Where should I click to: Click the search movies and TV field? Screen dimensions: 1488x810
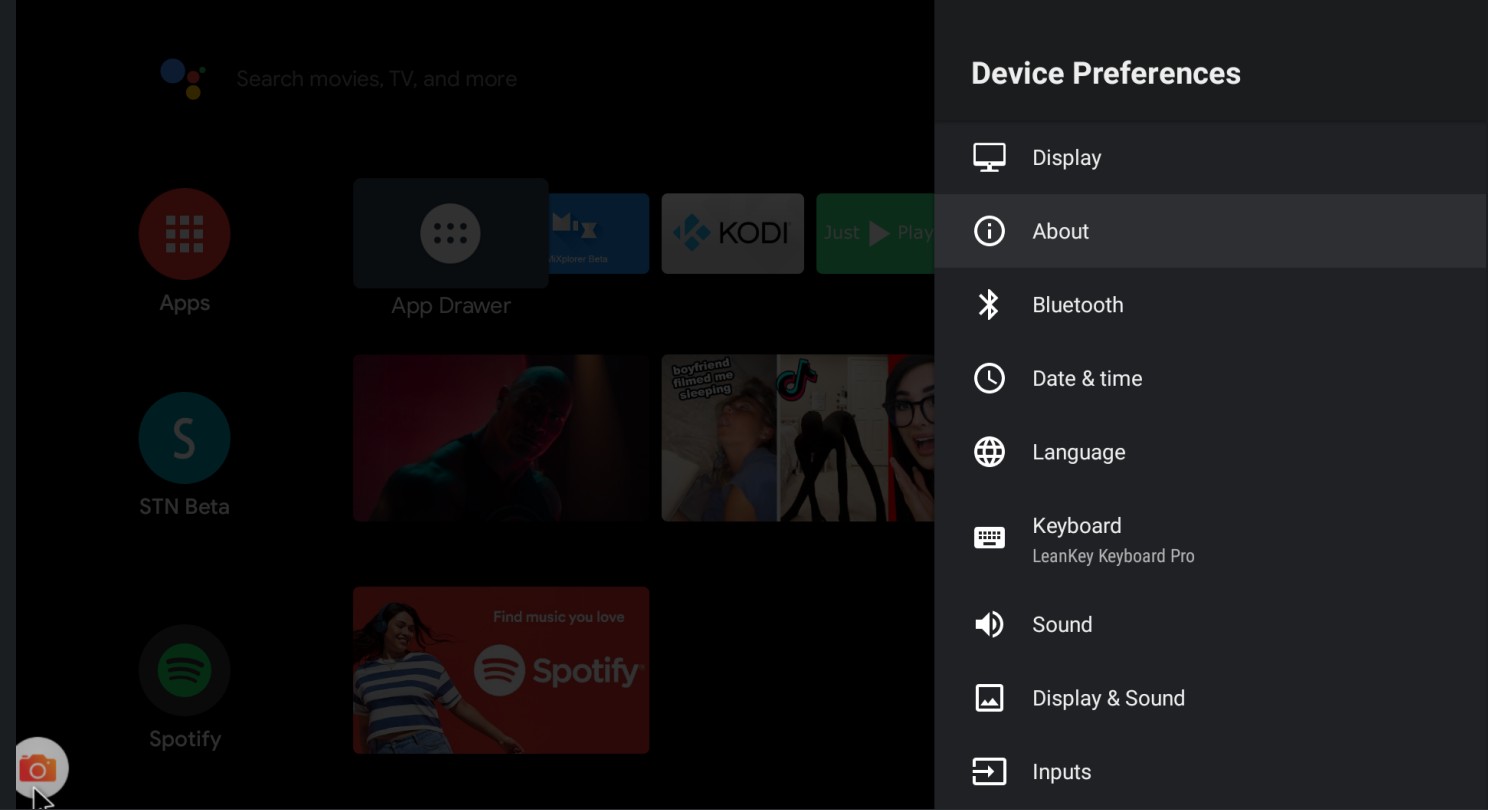click(376, 79)
